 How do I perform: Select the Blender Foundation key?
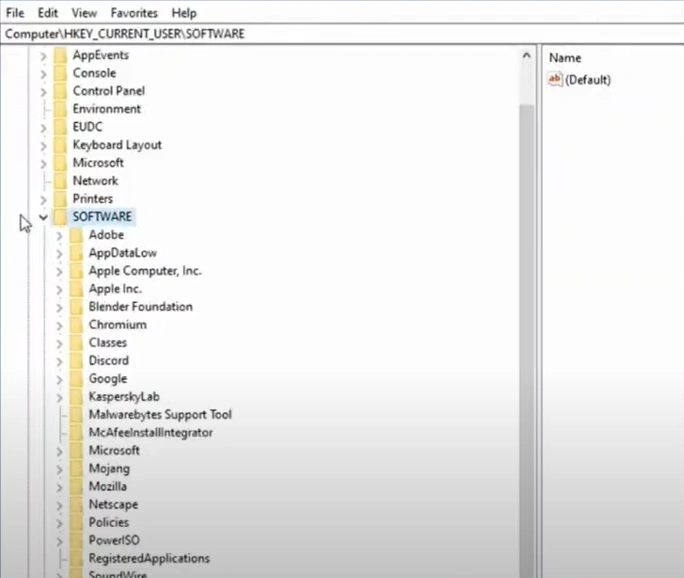140,307
